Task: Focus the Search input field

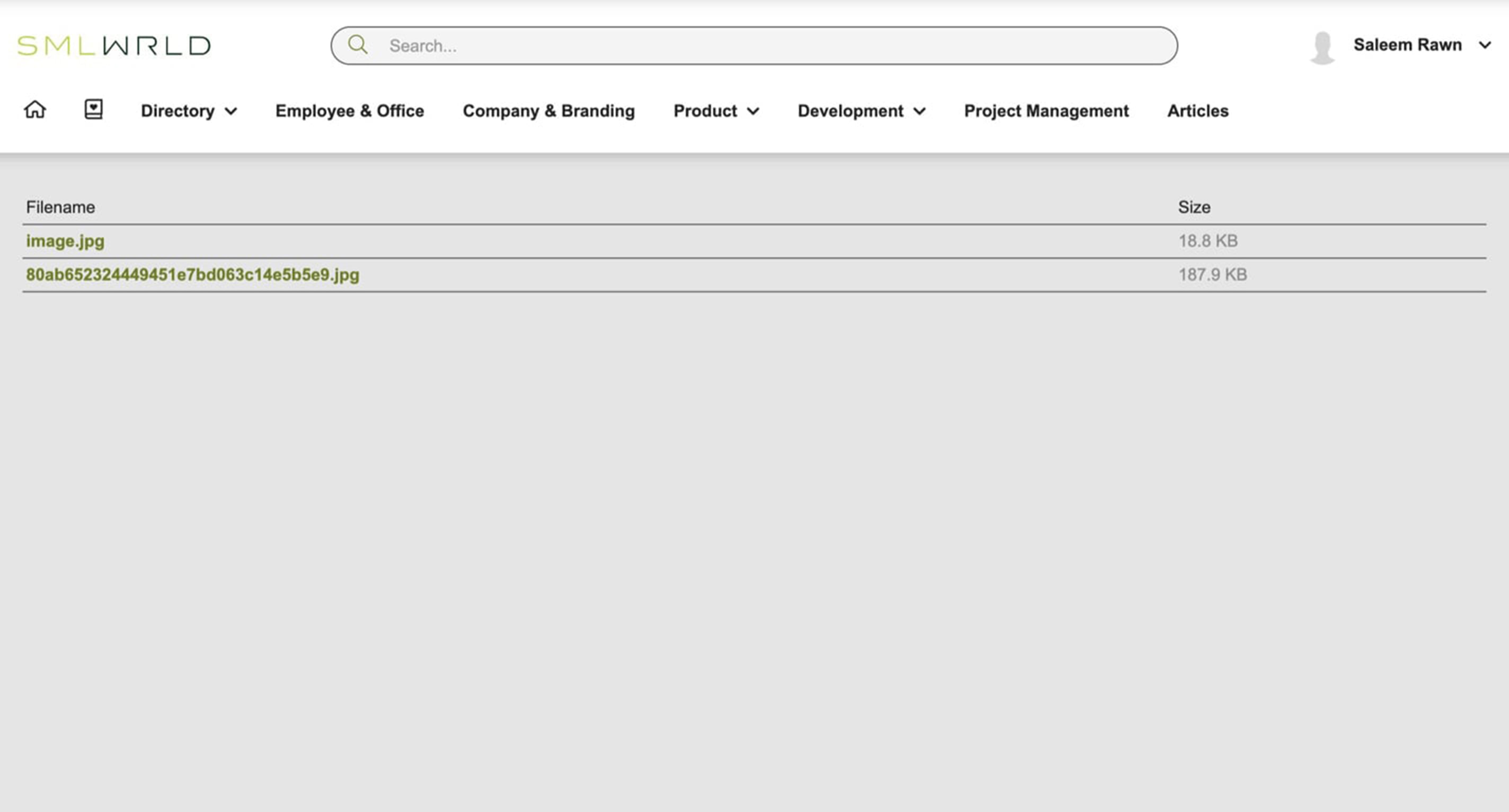Action: click(x=754, y=46)
